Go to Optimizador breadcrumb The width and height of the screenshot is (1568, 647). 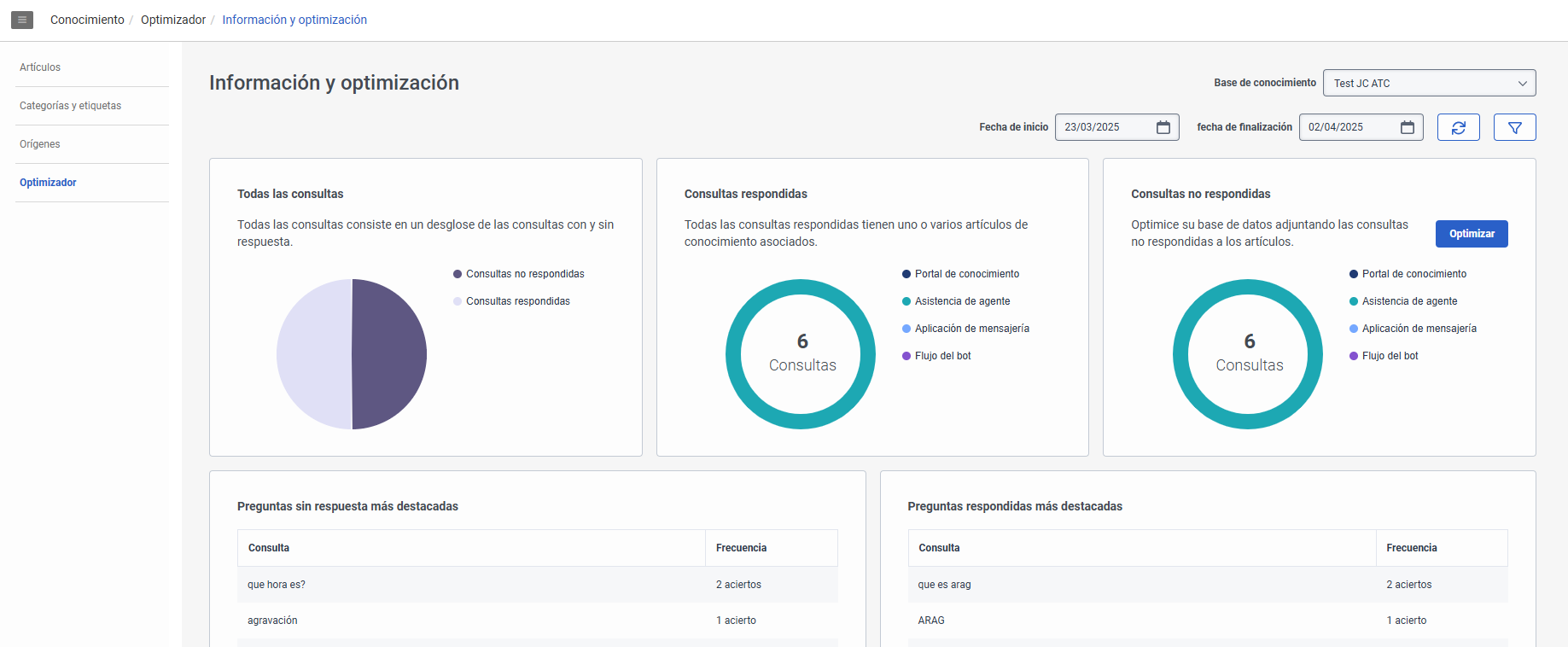point(173,20)
